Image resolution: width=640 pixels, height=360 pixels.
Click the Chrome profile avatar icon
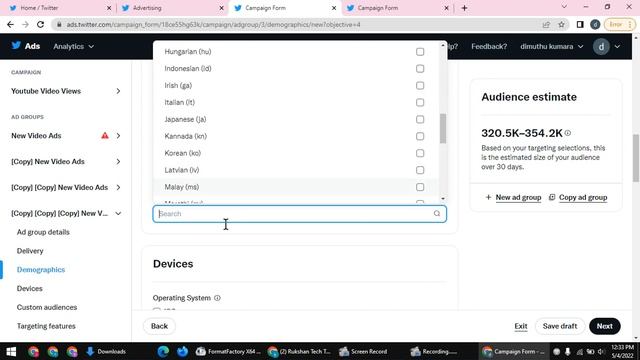pyautogui.click(x=595, y=24)
